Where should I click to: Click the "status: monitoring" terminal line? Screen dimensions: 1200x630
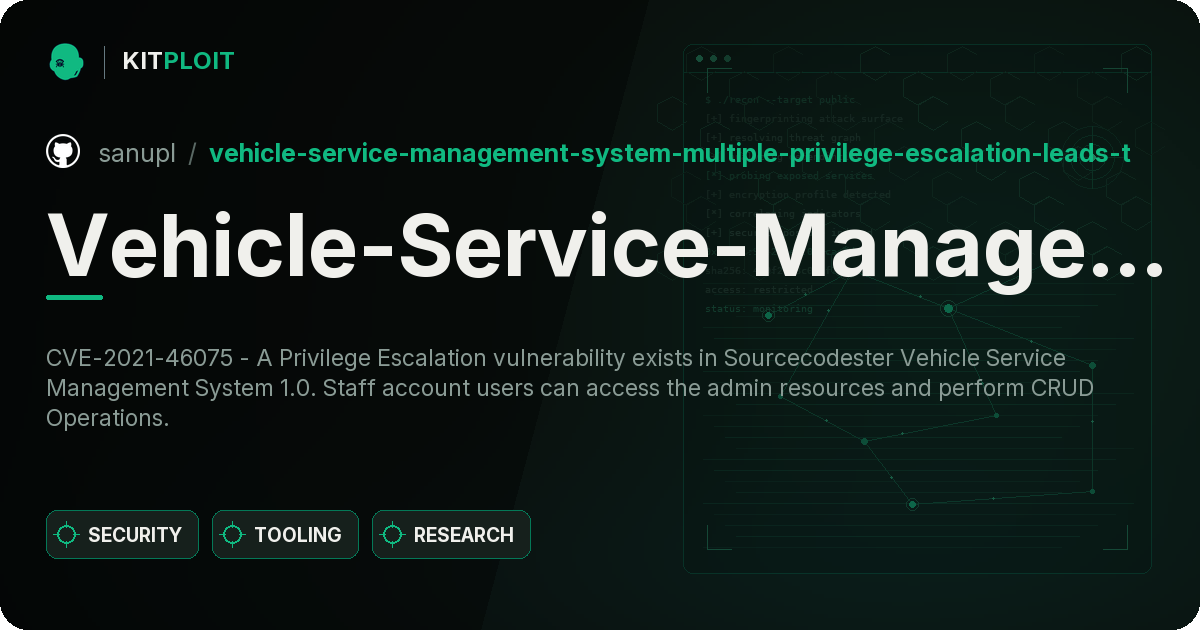click(x=759, y=309)
